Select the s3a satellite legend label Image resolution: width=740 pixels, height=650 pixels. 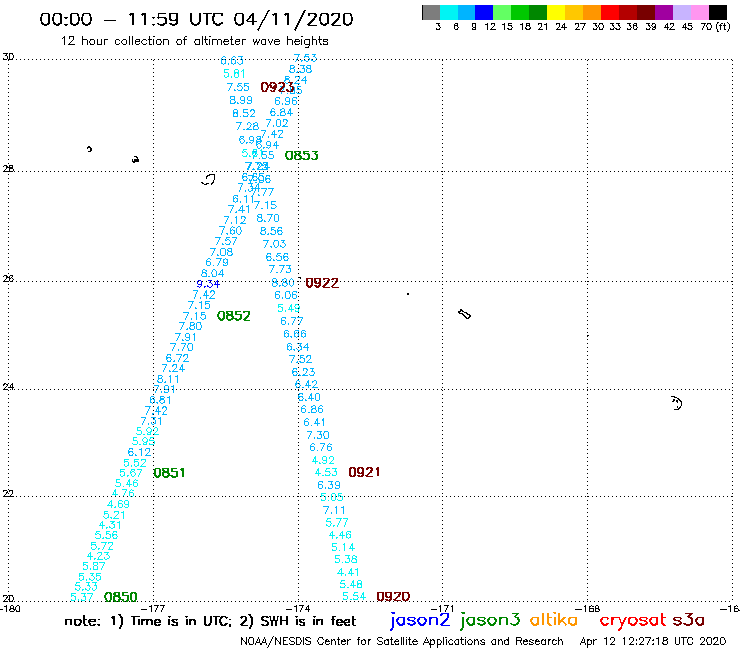click(688, 621)
